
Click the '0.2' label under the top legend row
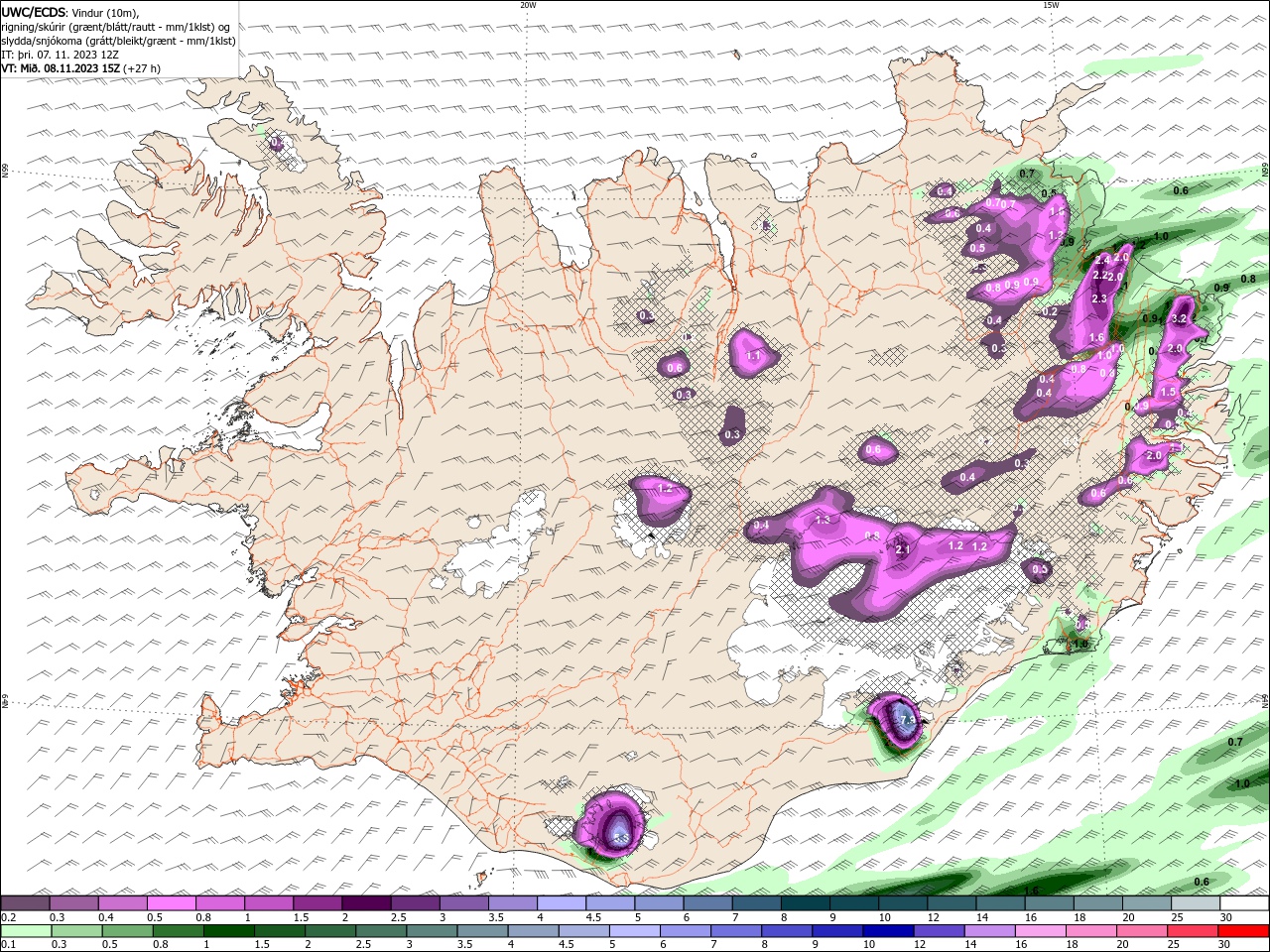tap(8, 917)
